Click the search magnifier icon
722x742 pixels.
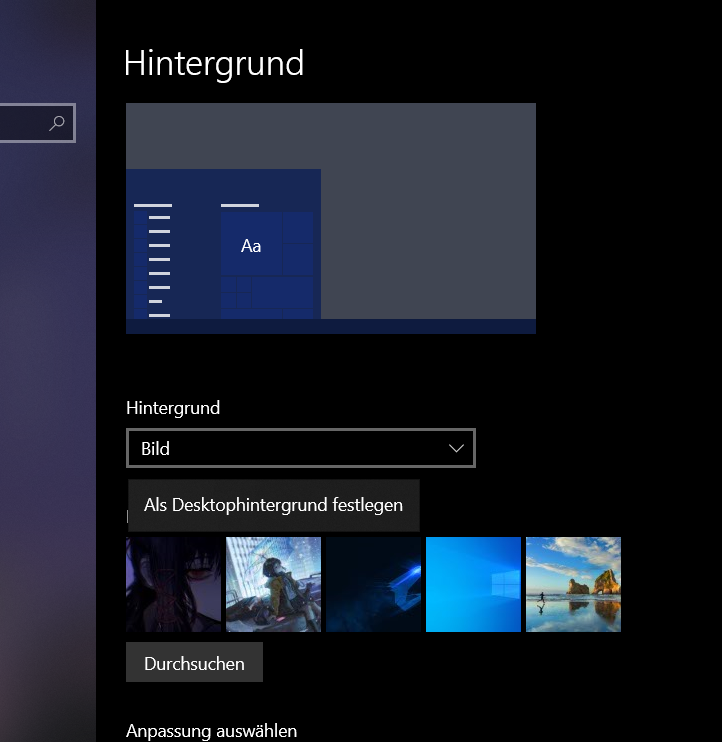(x=57, y=123)
